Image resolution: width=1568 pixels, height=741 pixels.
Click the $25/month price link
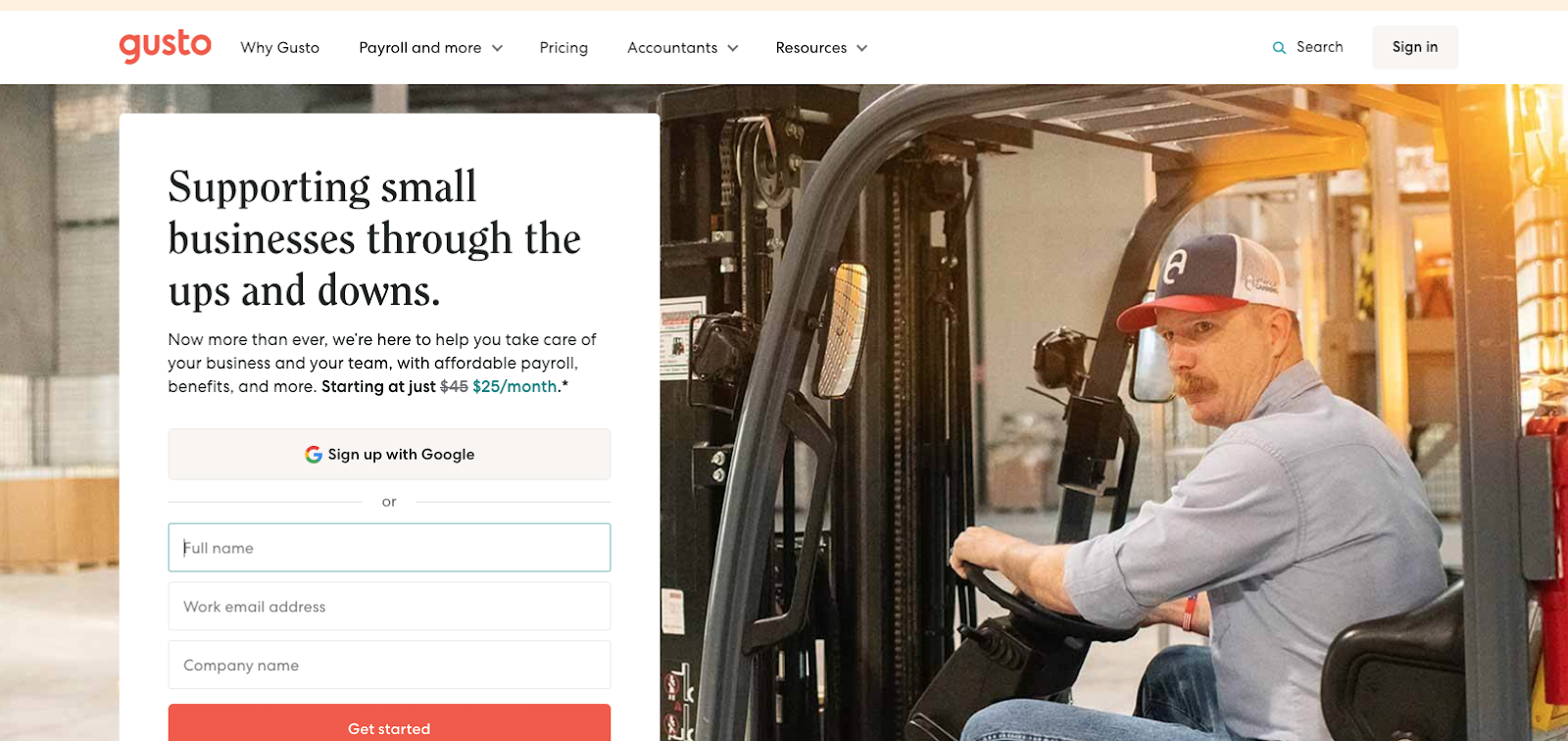(x=514, y=386)
